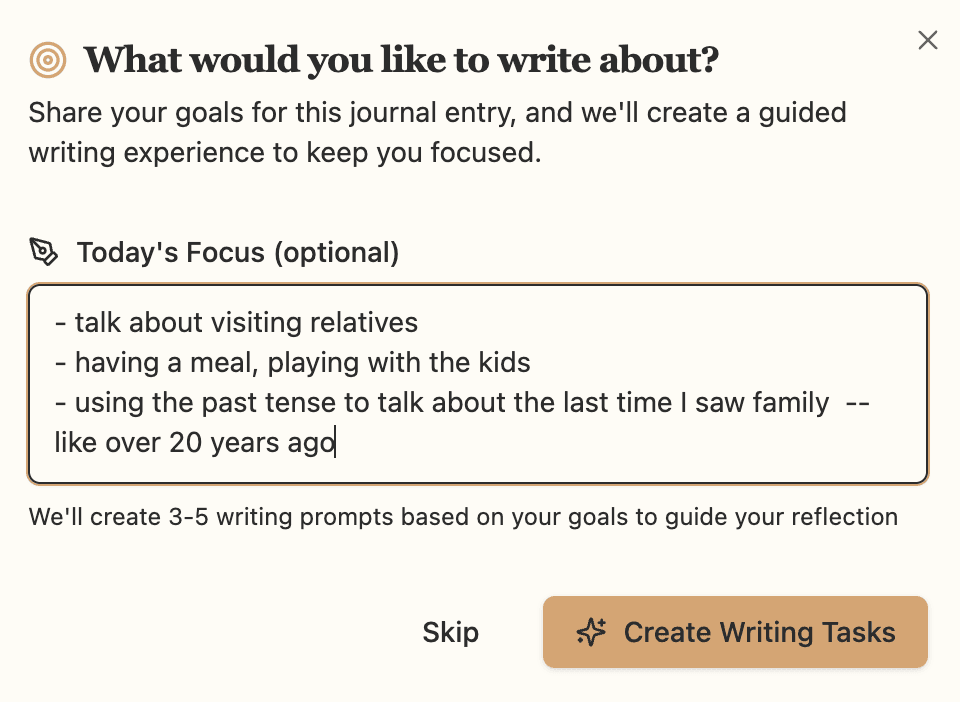Close the dialog with the X icon
The height and width of the screenshot is (702, 960).
tap(928, 40)
